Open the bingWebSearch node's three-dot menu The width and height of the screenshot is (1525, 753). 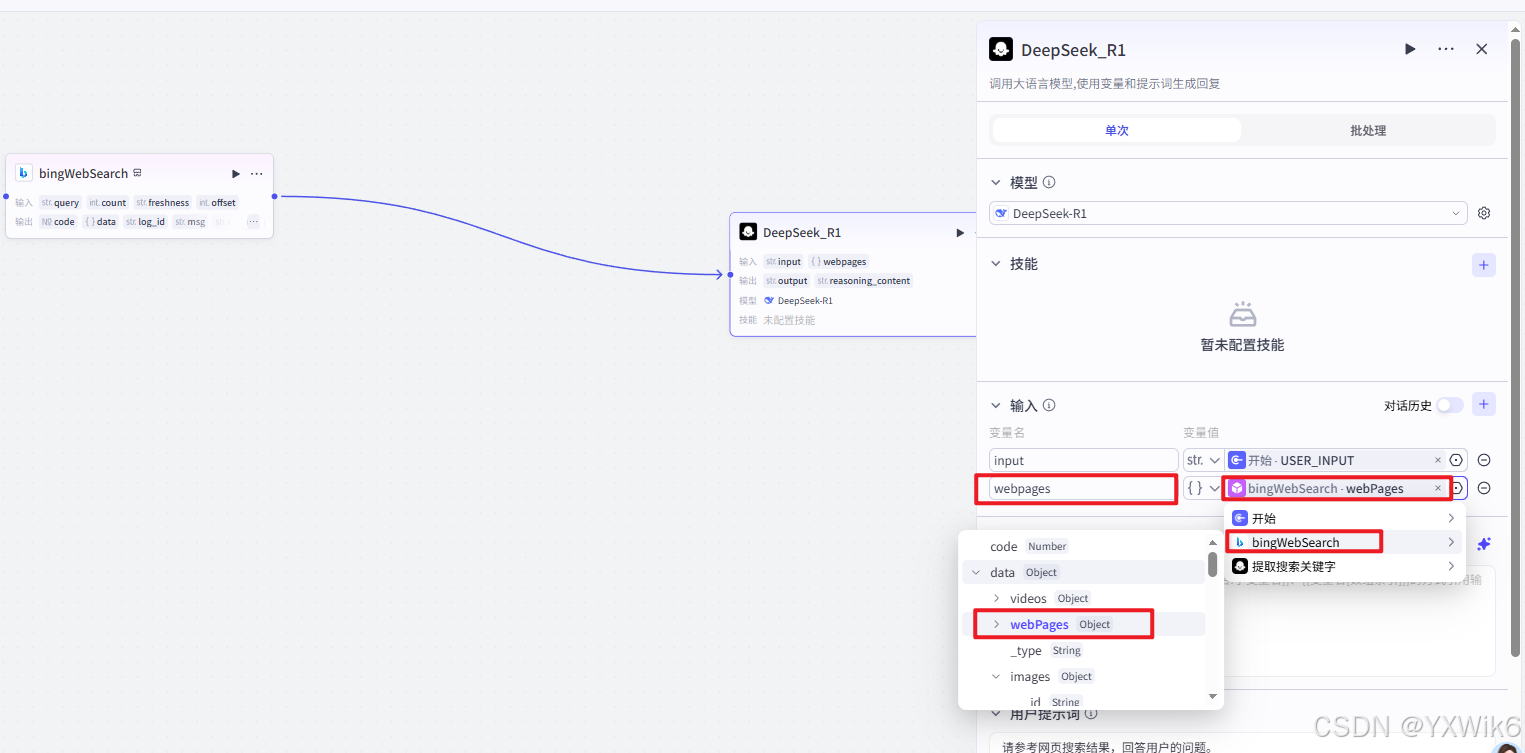point(257,174)
